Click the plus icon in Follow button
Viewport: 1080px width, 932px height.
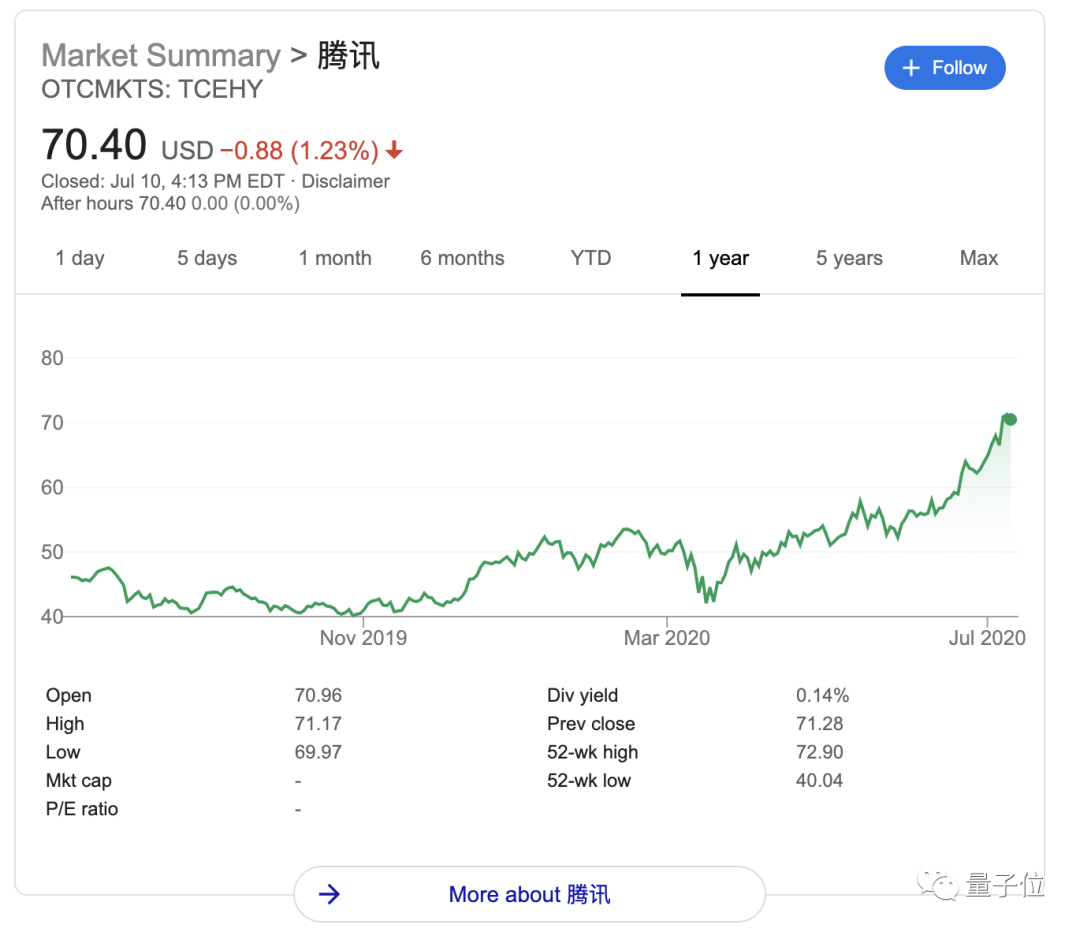coord(911,68)
